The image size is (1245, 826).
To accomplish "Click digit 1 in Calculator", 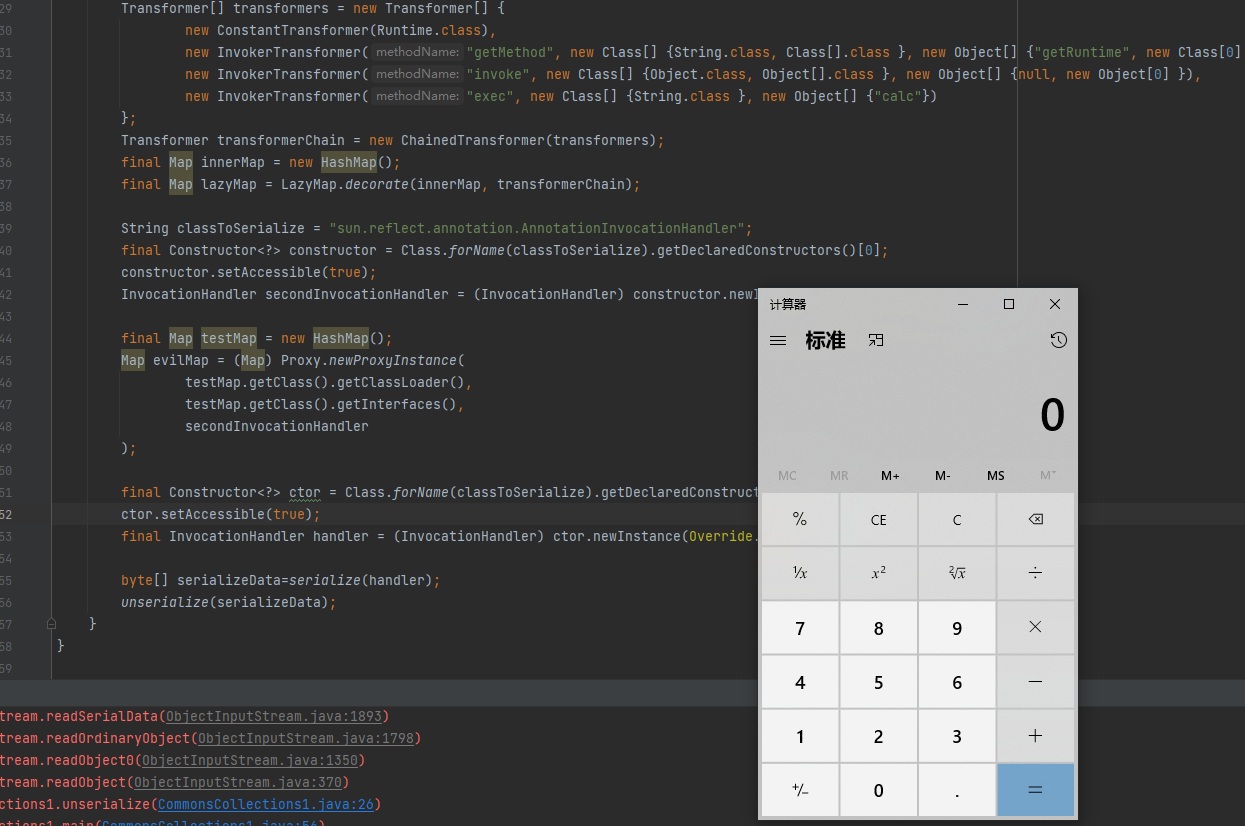I will click(800, 736).
